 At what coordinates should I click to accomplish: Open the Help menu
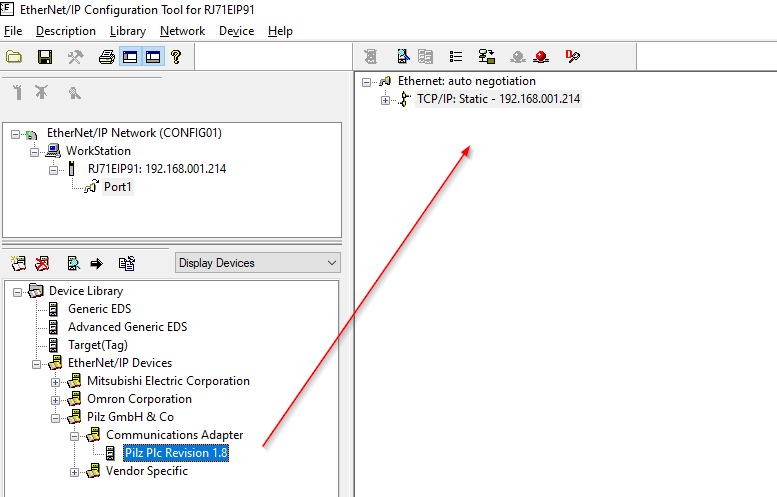coord(280,31)
